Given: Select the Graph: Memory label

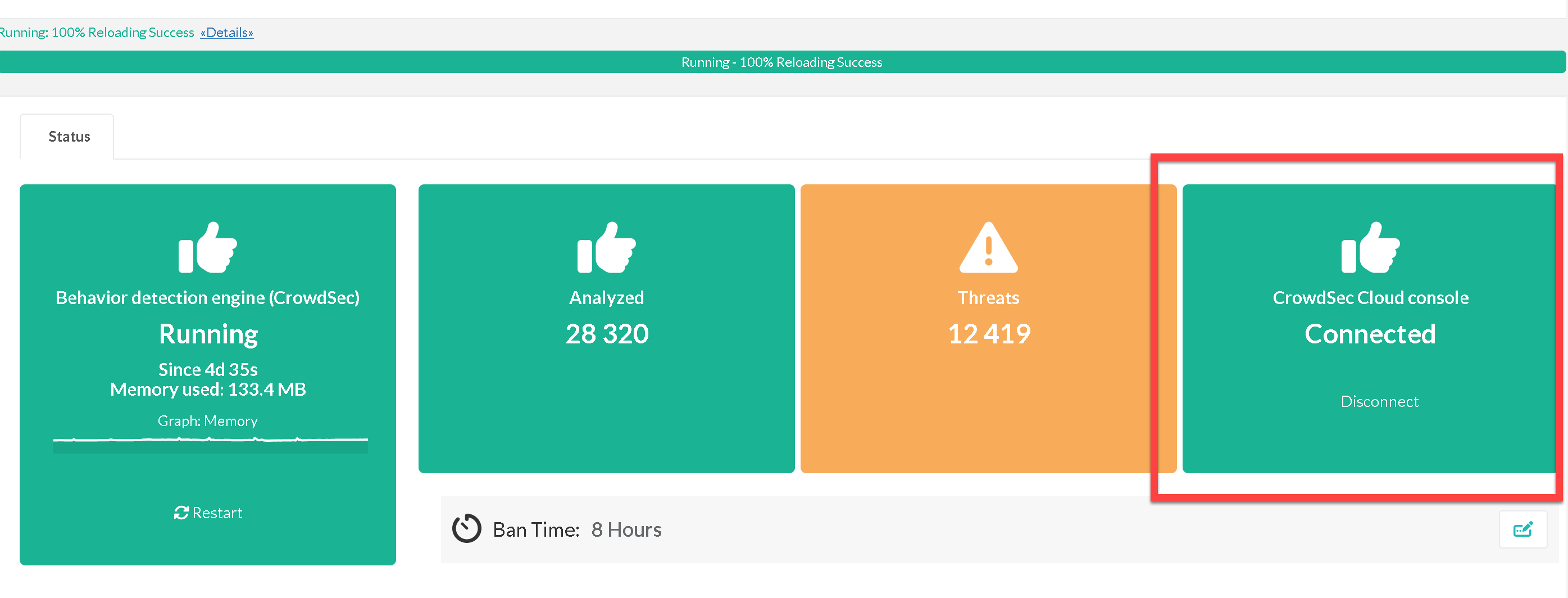Looking at the screenshot, I should 207,421.
